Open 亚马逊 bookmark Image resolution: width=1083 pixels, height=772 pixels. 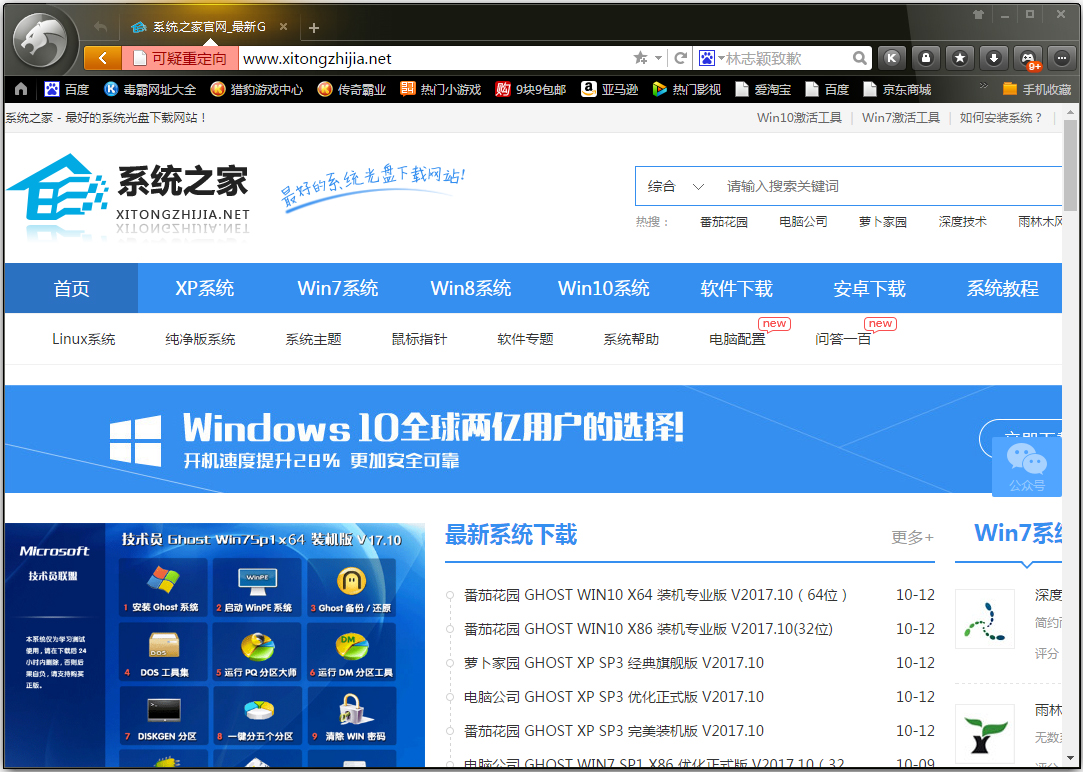pyautogui.click(x=609, y=89)
